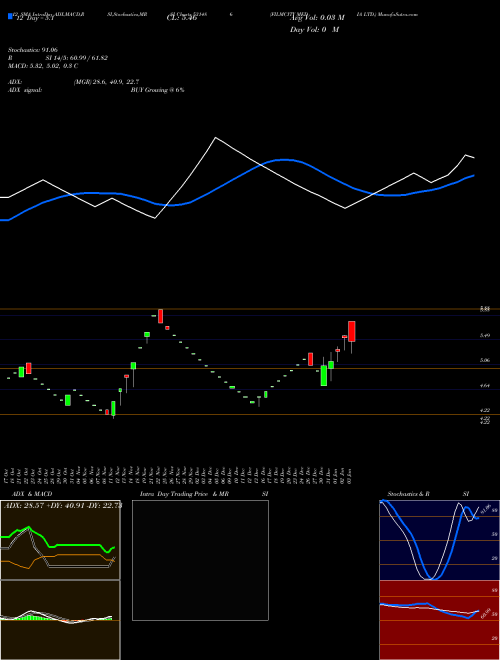Viewport: 500px width, 660px height.
Task: Click the tall red candle at the chart's far right
Action: click(351, 332)
